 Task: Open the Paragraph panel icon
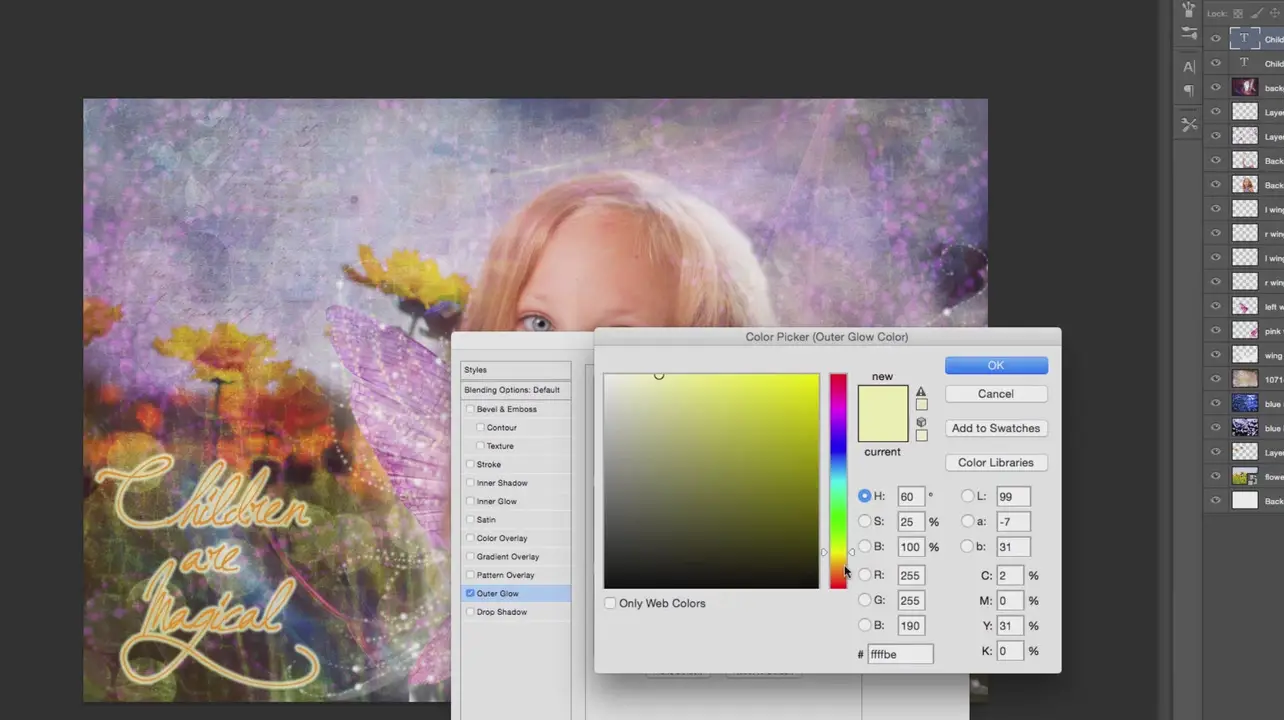click(x=1189, y=91)
